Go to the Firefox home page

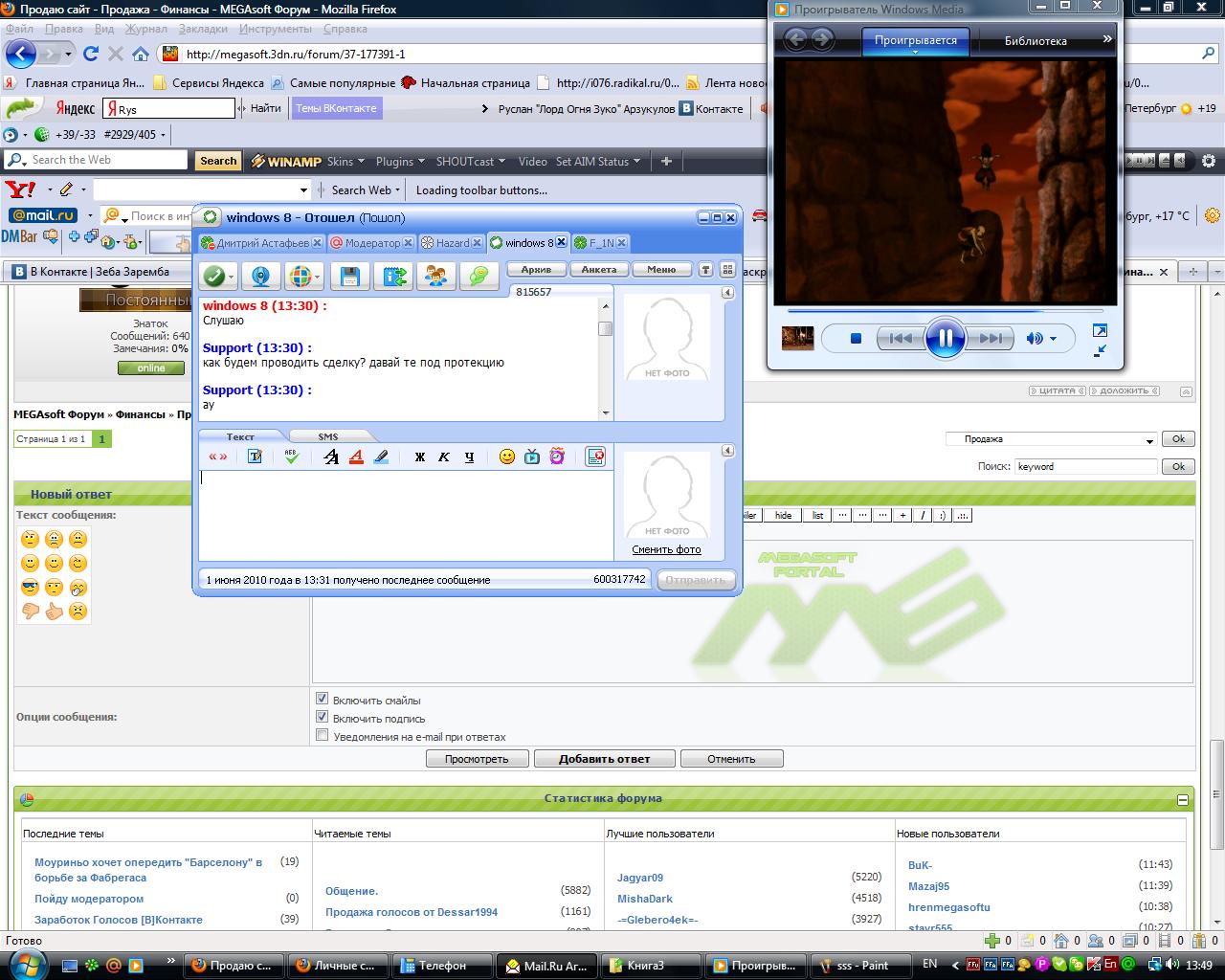tap(141, 54)
